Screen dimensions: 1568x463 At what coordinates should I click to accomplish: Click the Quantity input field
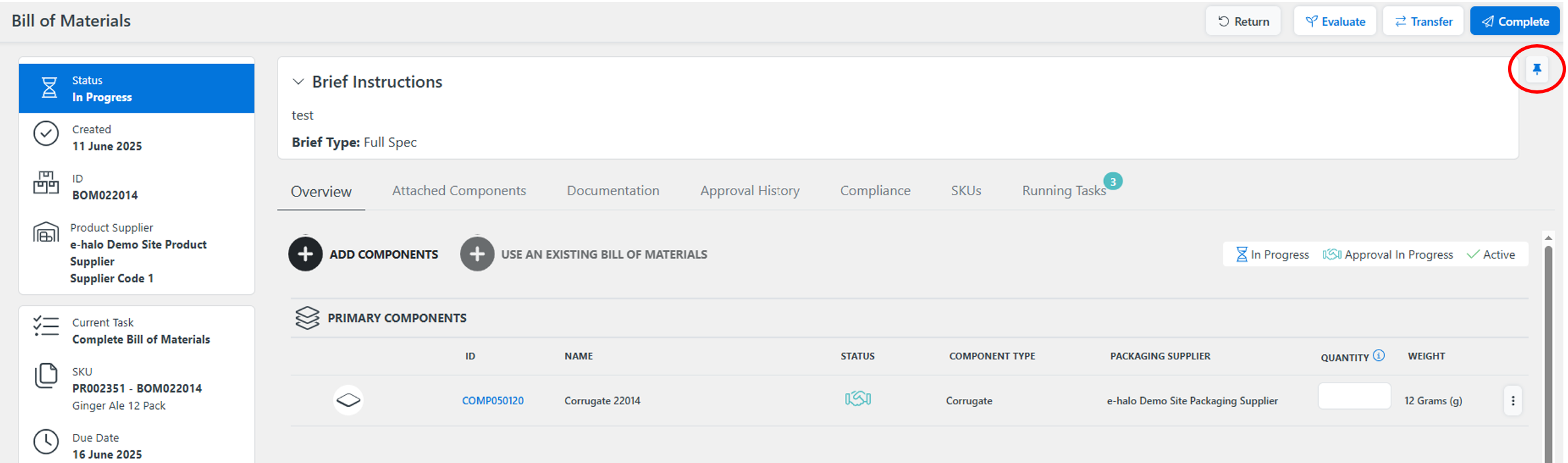(x=1354, y=396)
